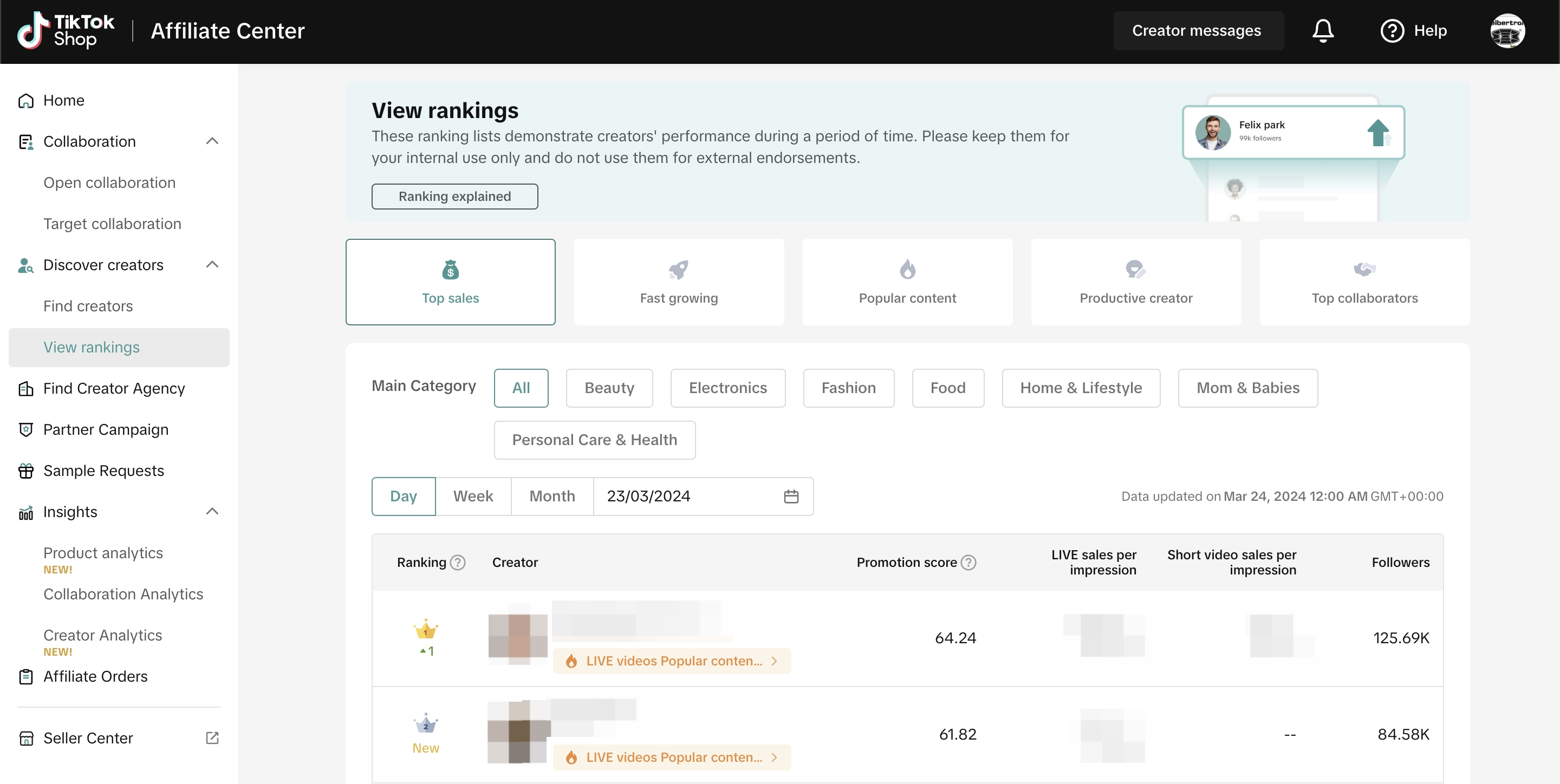This screenshot has width=1560, height=784.
Task: Switch to the Fast growing ranking tab
Action: click(x=678, y=282)
